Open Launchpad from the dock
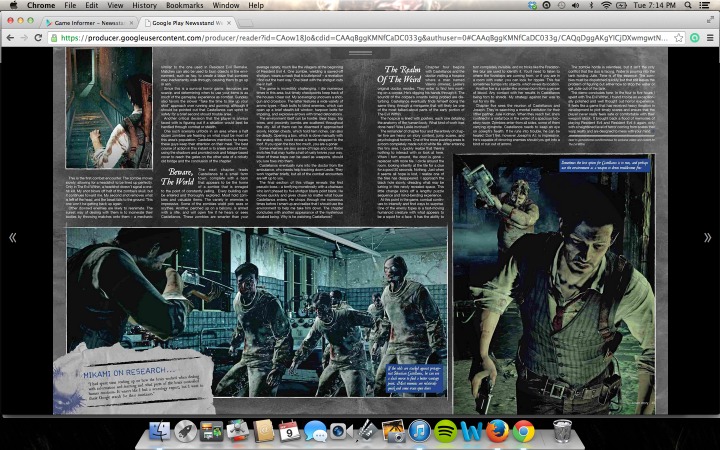 coord(186,432)
